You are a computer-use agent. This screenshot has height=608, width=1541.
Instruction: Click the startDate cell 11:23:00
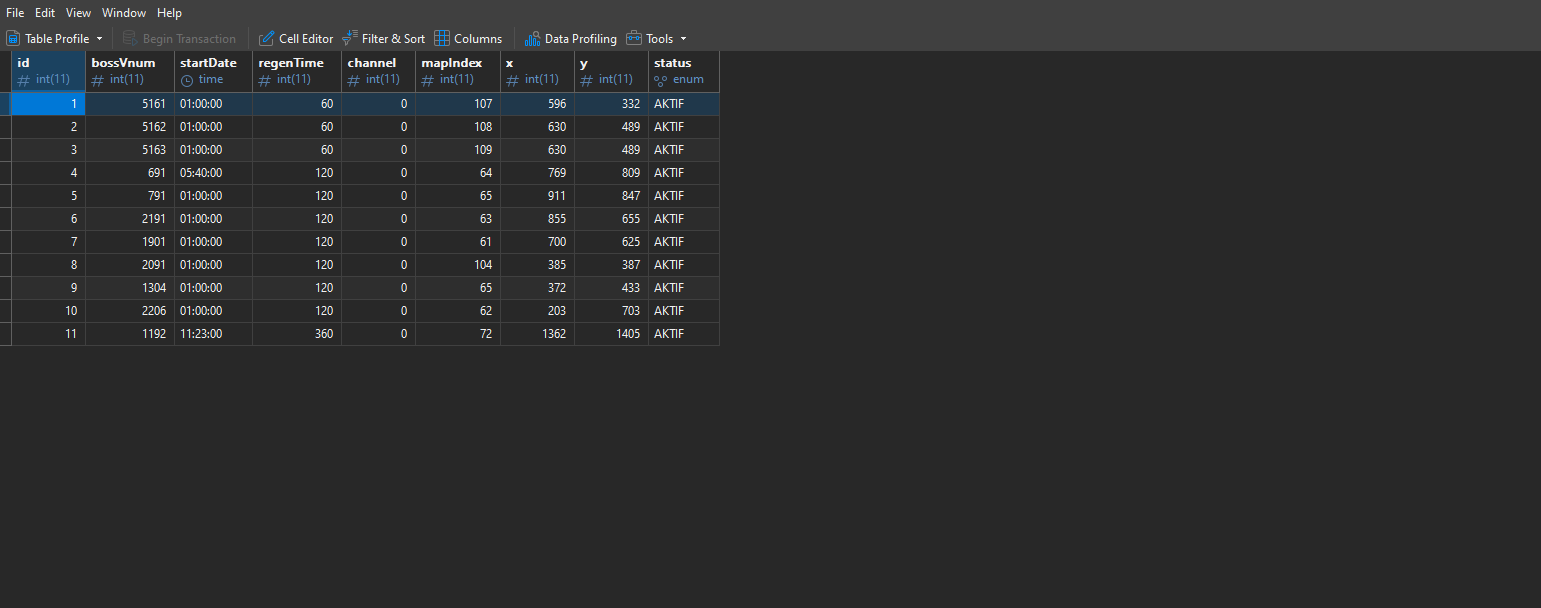(x=213, y=334)
